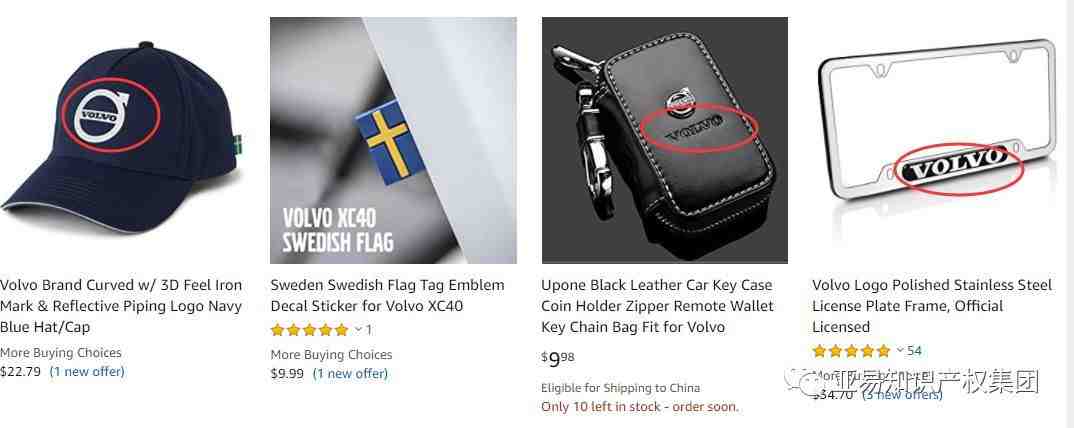Expand the rating chevron beside flag sticker stars
The image size is (1074, 428).
[x=358, y=330]
